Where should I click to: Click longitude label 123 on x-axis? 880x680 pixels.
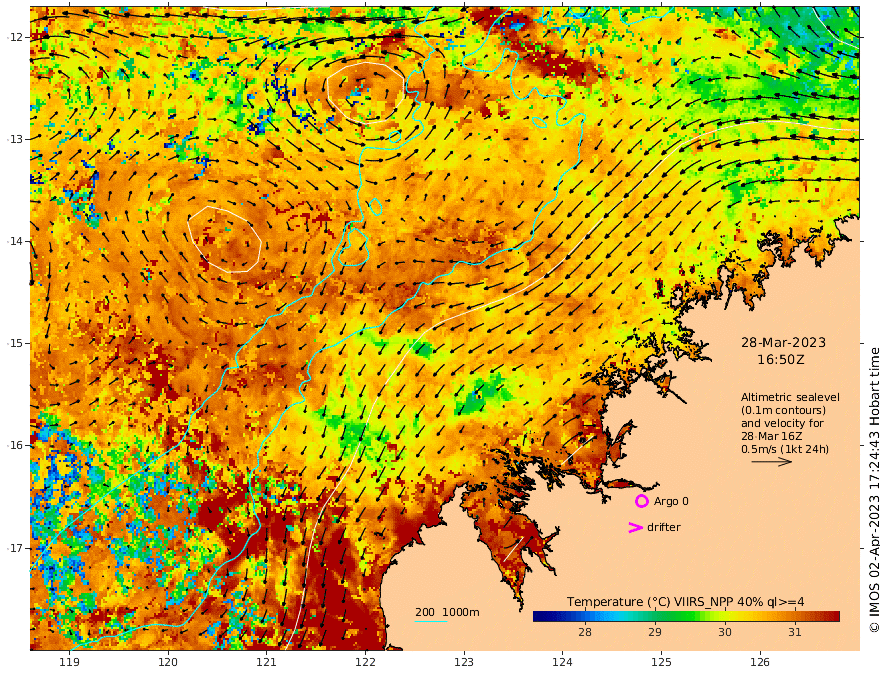coord(464,662)
